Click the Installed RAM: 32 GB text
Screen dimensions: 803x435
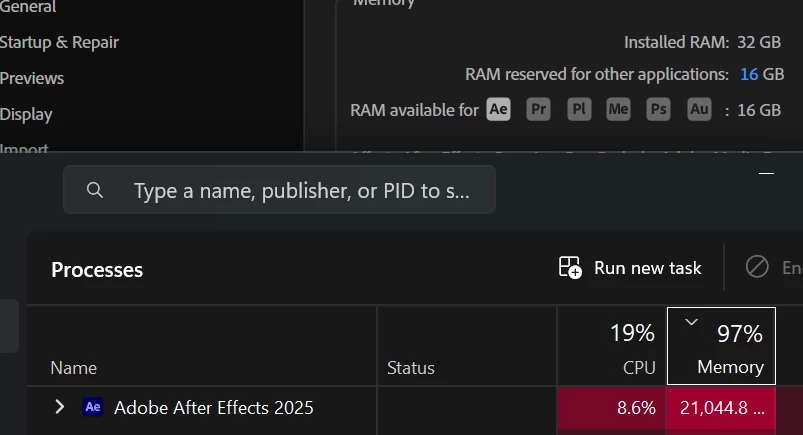[702, 42]
